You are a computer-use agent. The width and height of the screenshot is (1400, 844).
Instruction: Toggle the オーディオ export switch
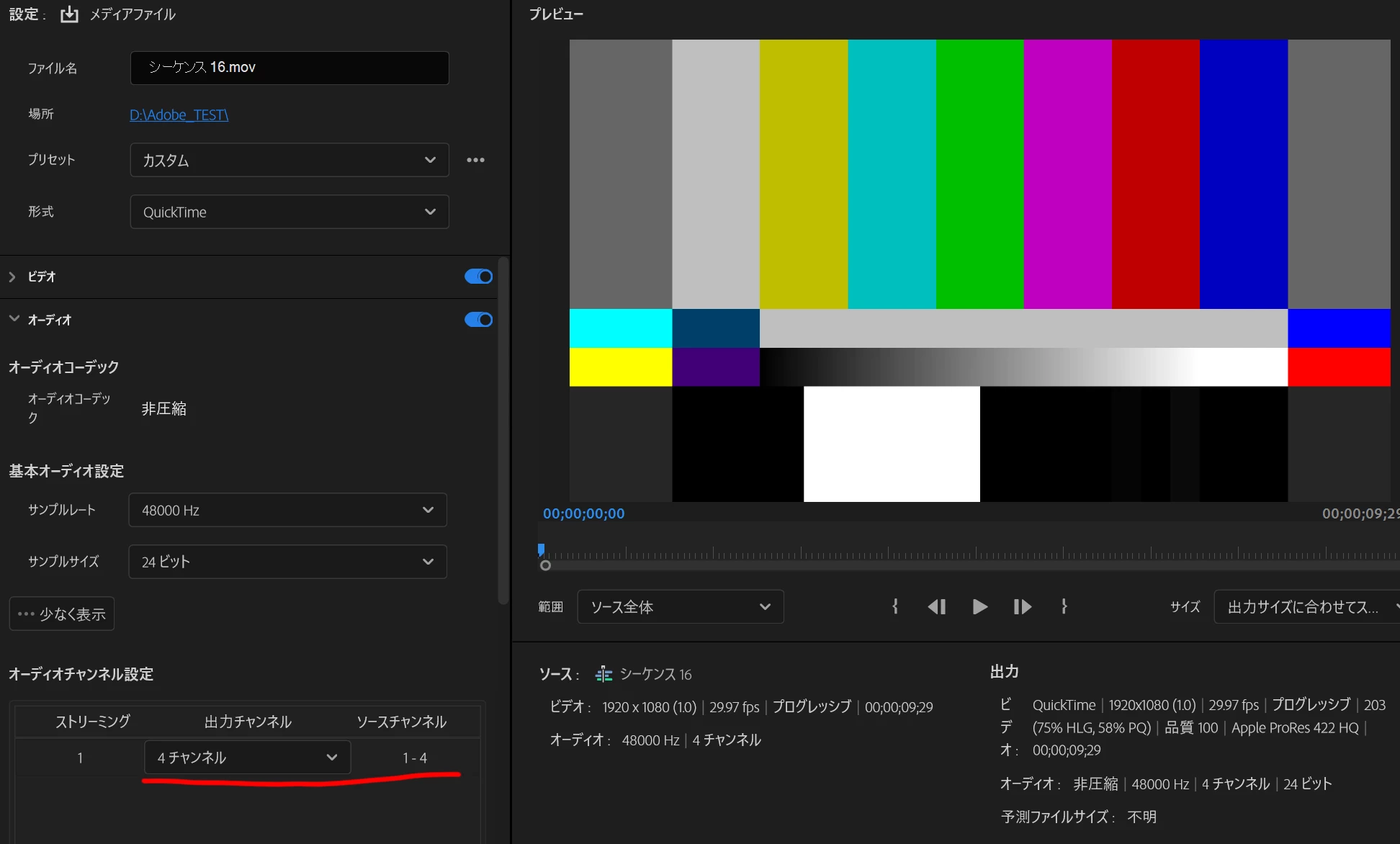[478, 320]
